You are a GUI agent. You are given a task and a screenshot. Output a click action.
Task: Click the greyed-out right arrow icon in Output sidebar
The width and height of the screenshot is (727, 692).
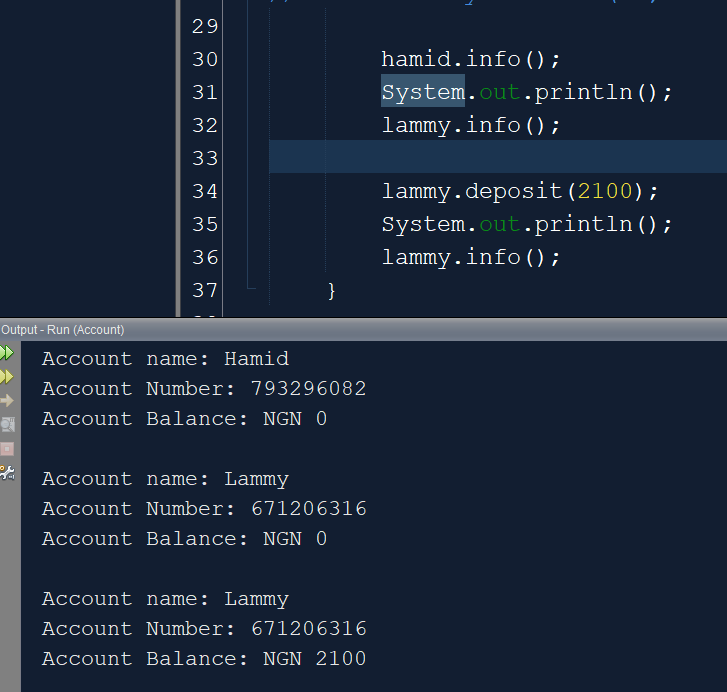click(x=7, y=400)
